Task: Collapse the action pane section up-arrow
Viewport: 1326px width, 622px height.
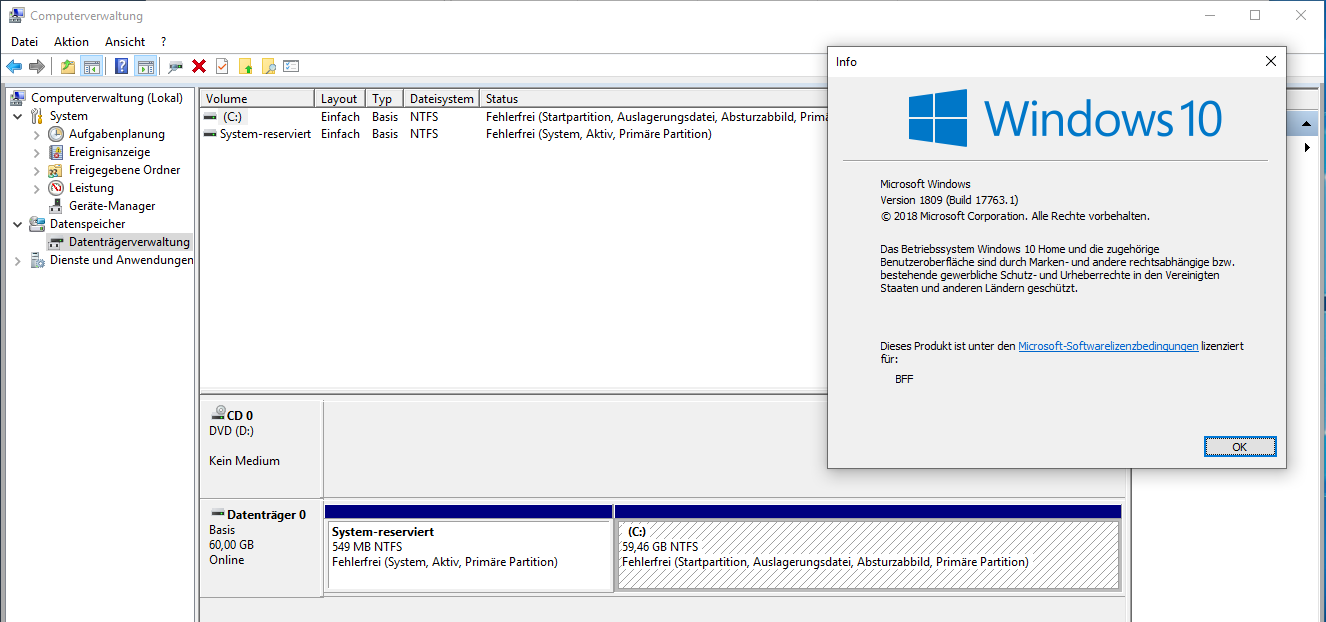Action: (1306, 124)
